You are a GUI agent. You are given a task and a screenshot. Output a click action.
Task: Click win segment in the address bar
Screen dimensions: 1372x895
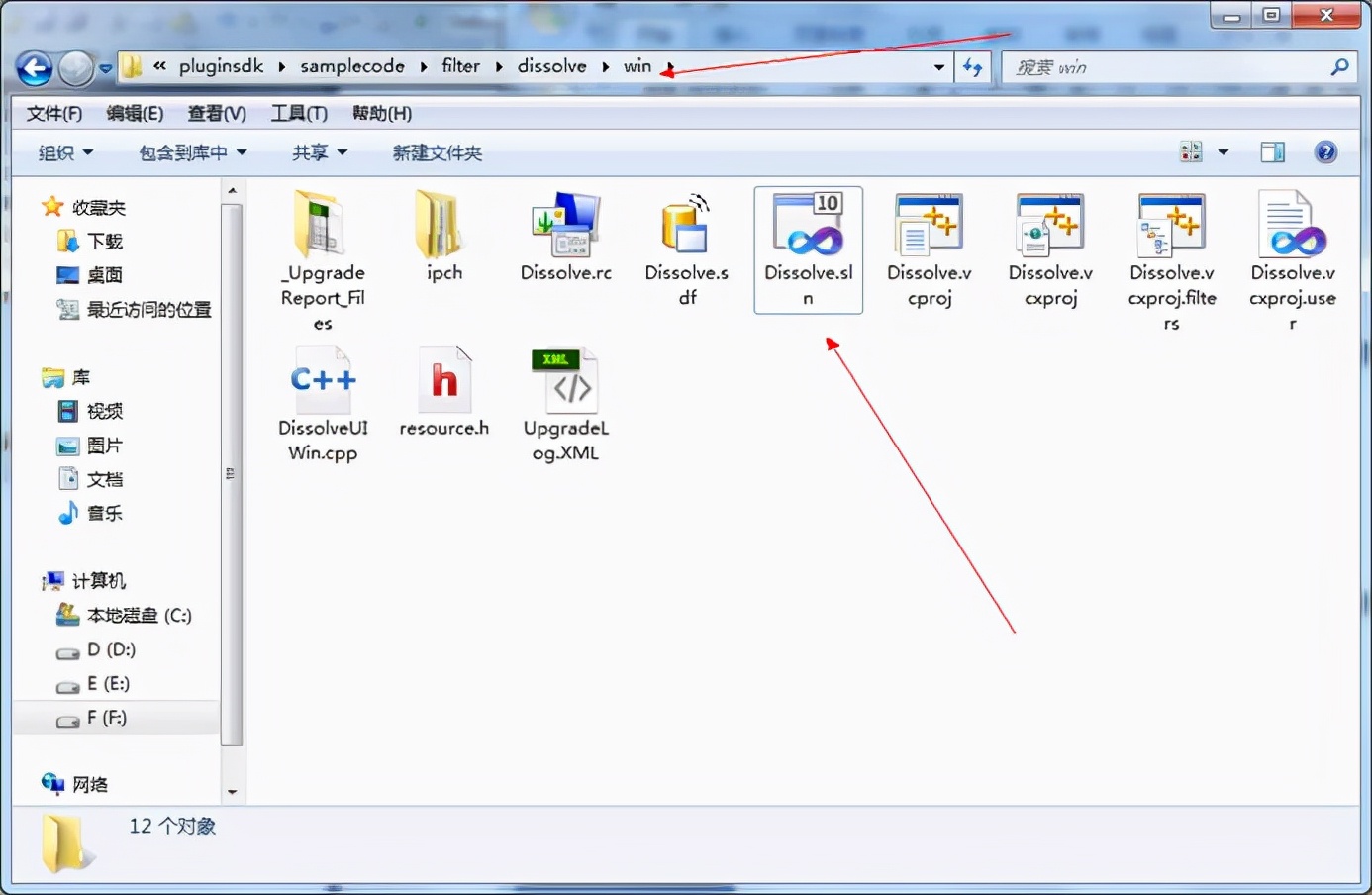click(x=637, y=66)
